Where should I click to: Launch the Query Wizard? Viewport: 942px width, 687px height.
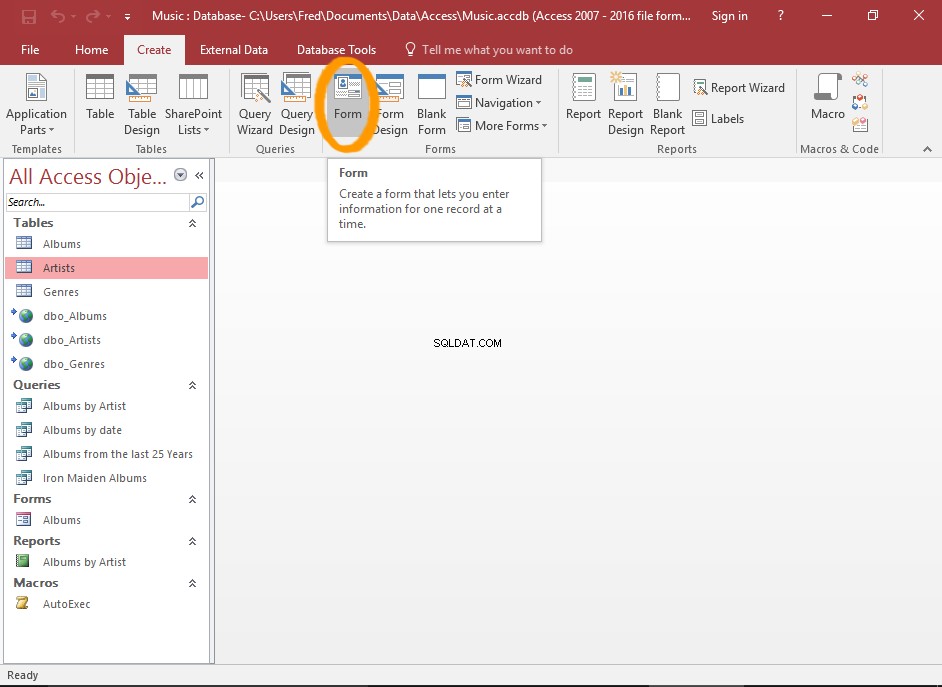pyautogui.click(x=255, y=104)
